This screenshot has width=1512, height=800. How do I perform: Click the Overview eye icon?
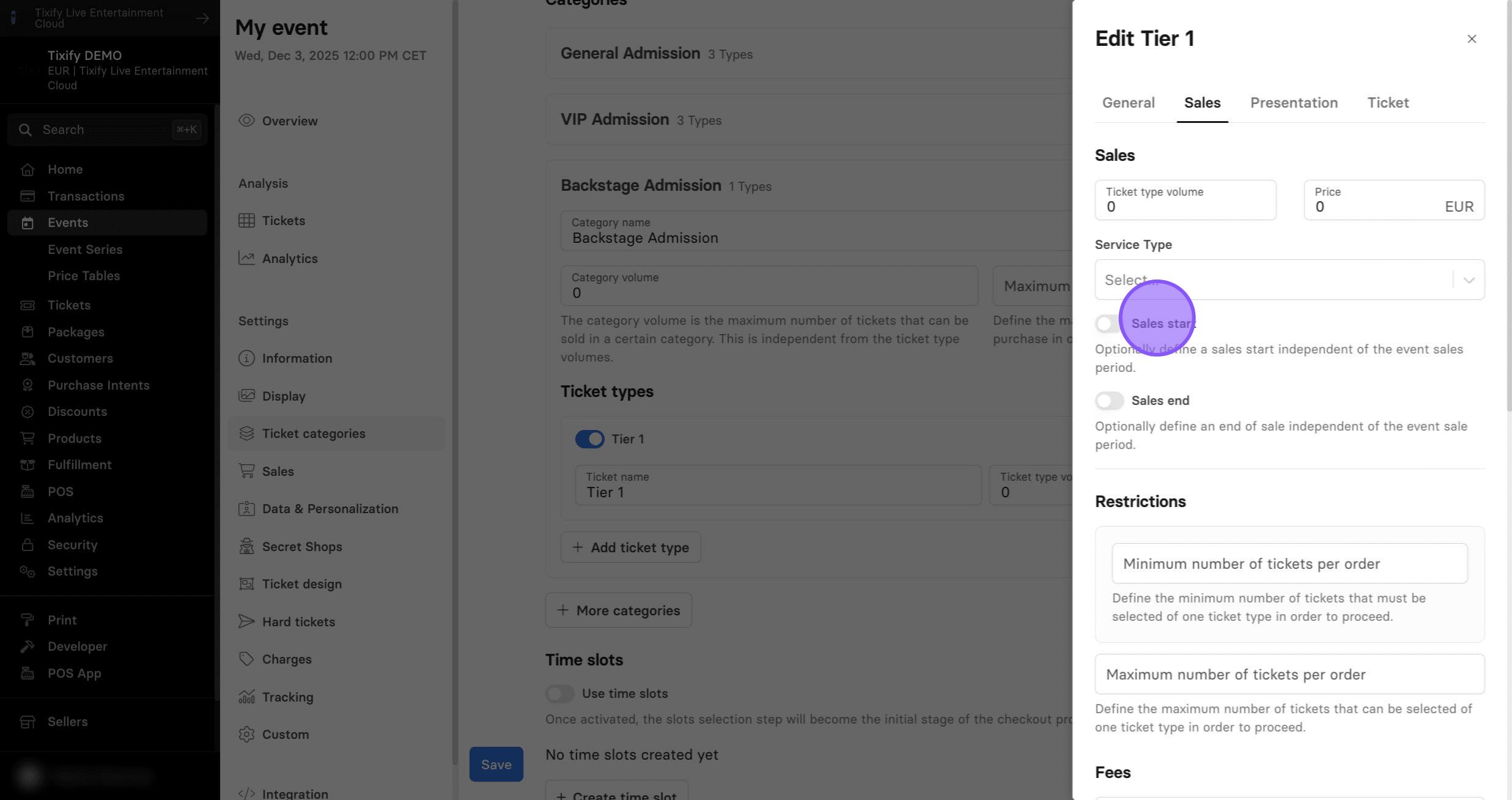pyautogui.click(x=246, y=120)
